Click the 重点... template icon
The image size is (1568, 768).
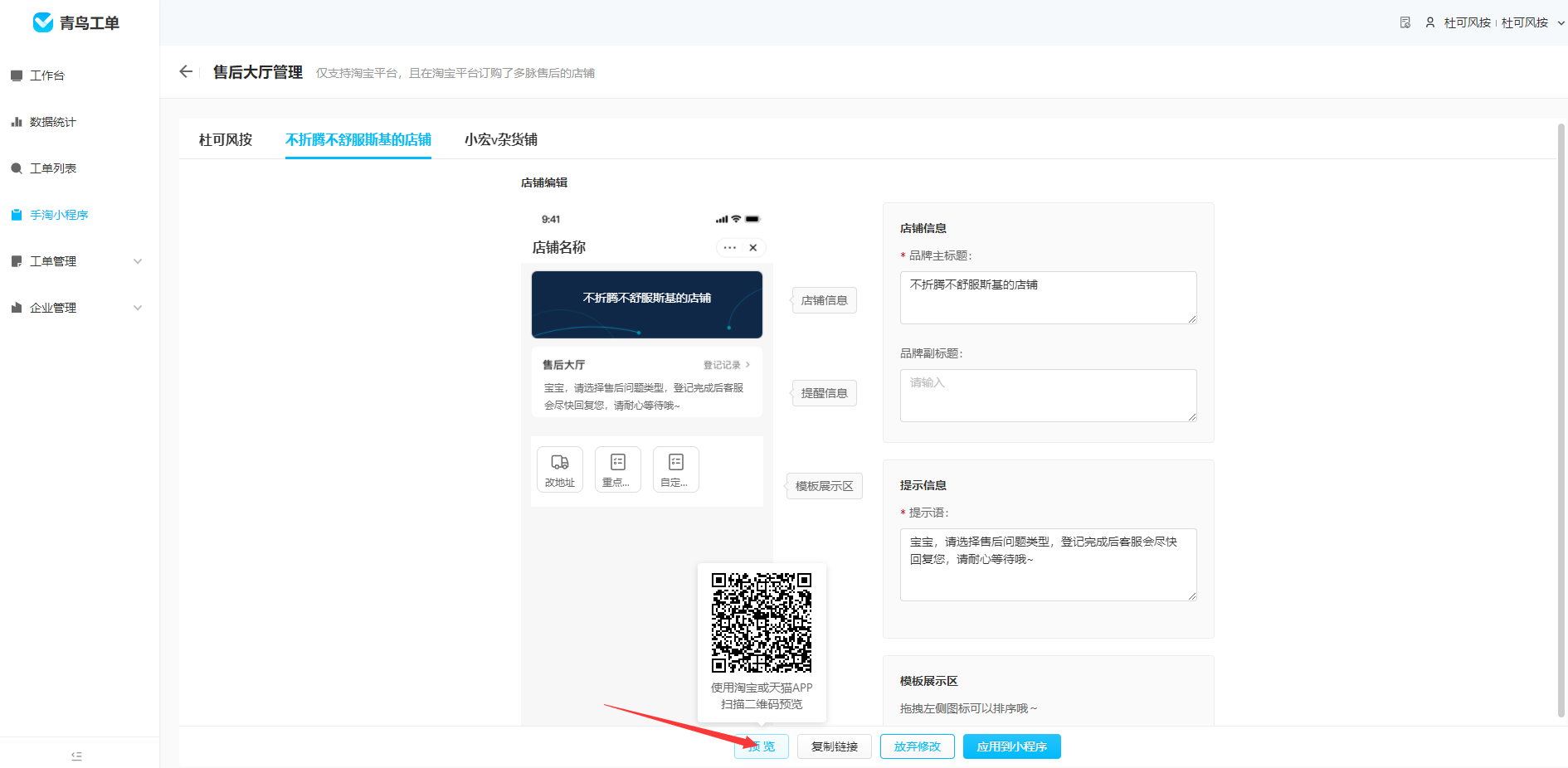[x=618, y=462]
